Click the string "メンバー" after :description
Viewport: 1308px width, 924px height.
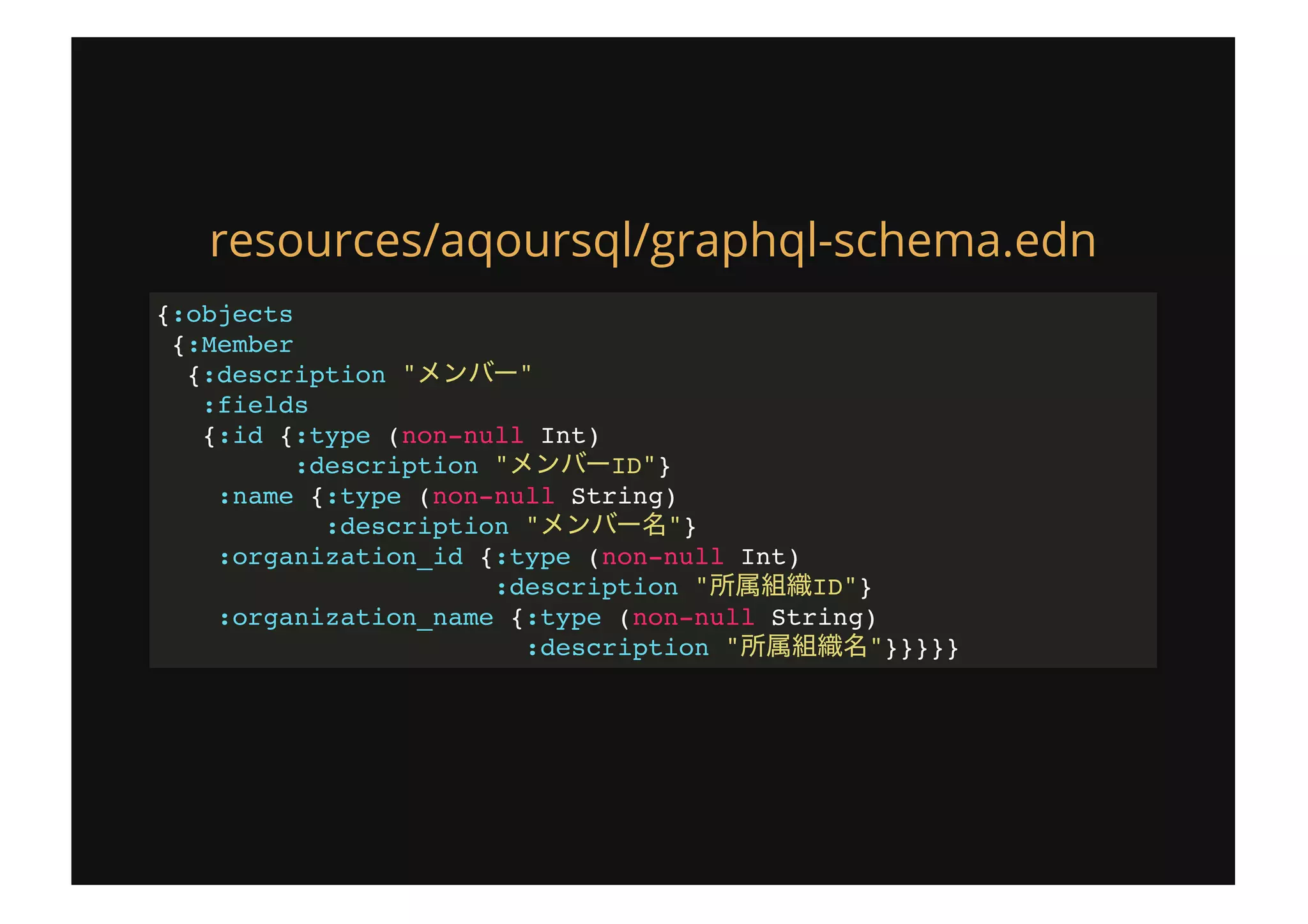468,374
